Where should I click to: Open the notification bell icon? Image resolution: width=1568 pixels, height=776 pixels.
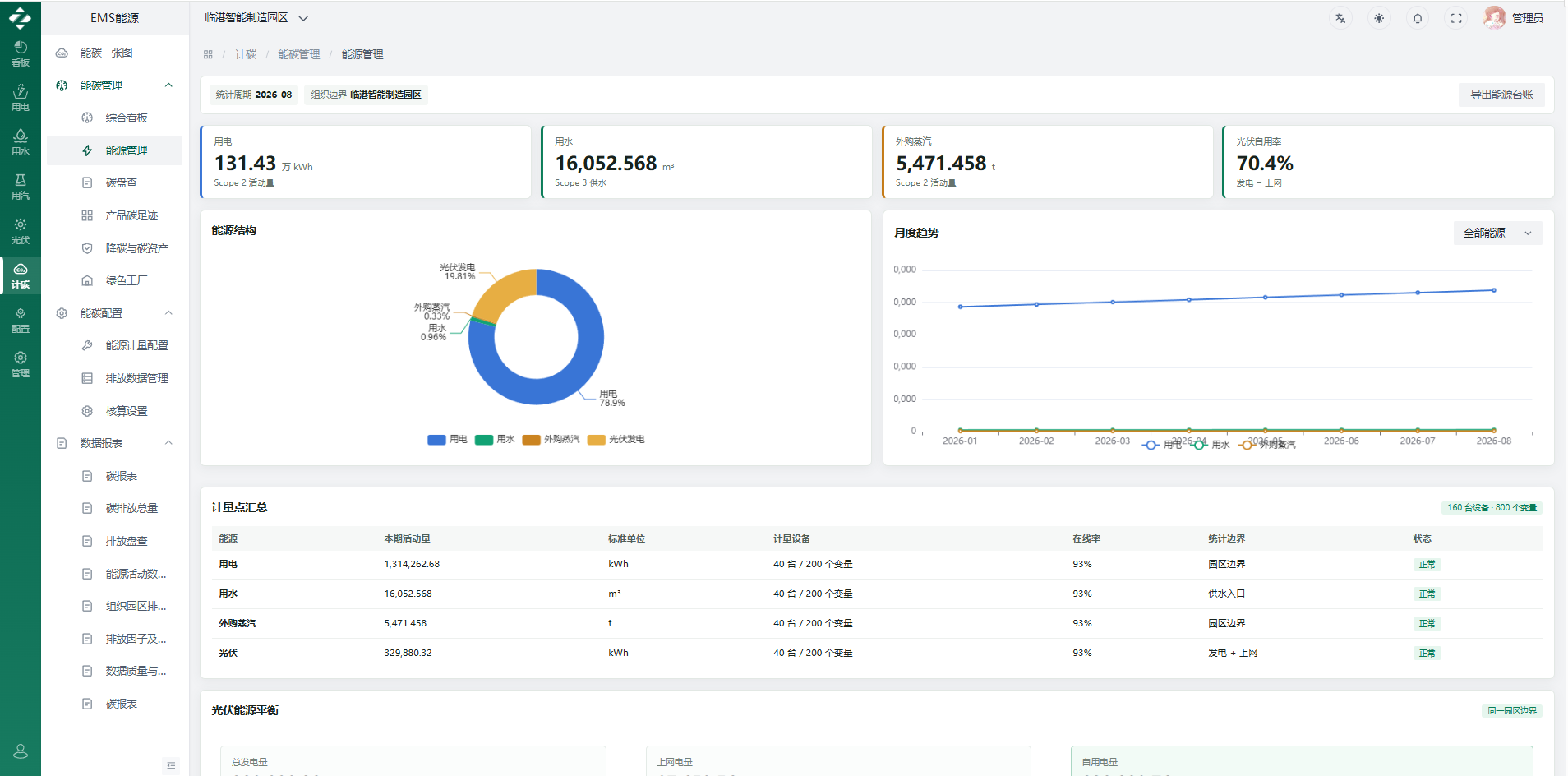(1418, 18)
